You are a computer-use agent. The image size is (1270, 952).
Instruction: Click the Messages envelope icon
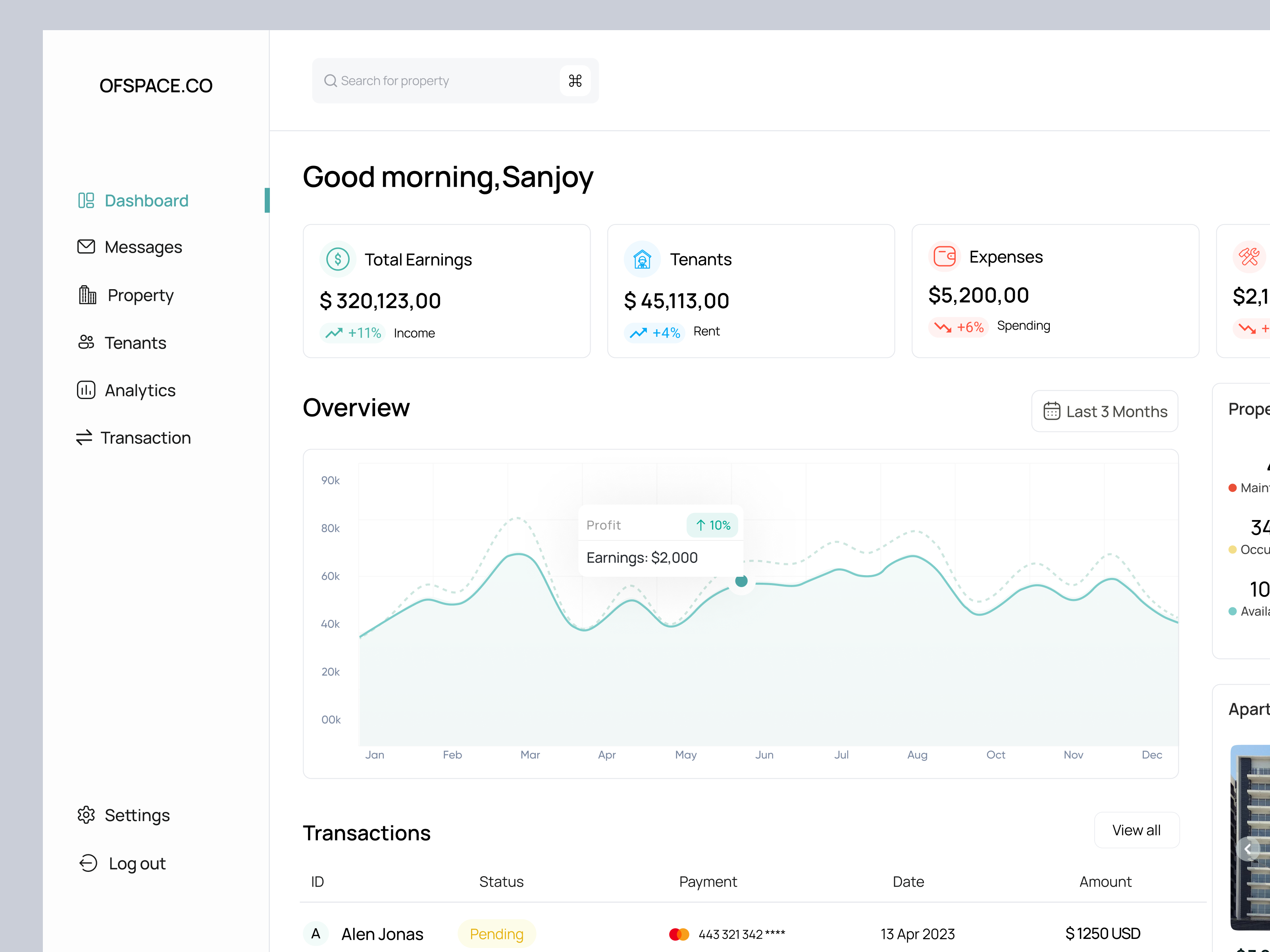tap(86, 246)
